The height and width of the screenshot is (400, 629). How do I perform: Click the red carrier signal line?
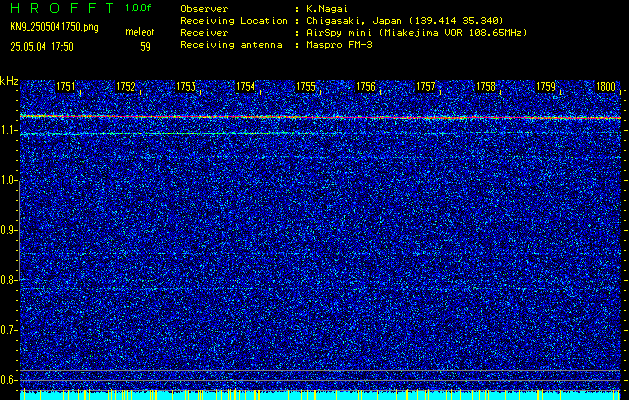[x=320, y=117]
